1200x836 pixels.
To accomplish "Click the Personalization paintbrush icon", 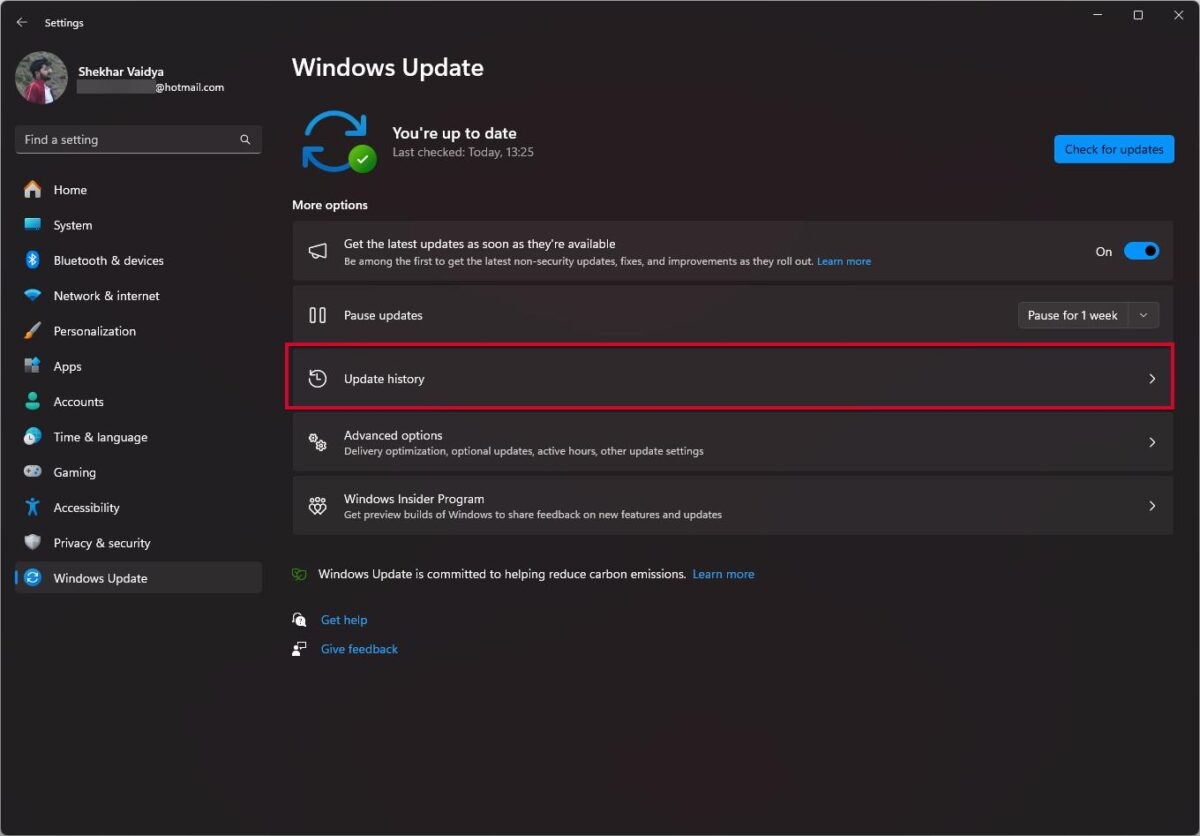I will pos(33,331).
